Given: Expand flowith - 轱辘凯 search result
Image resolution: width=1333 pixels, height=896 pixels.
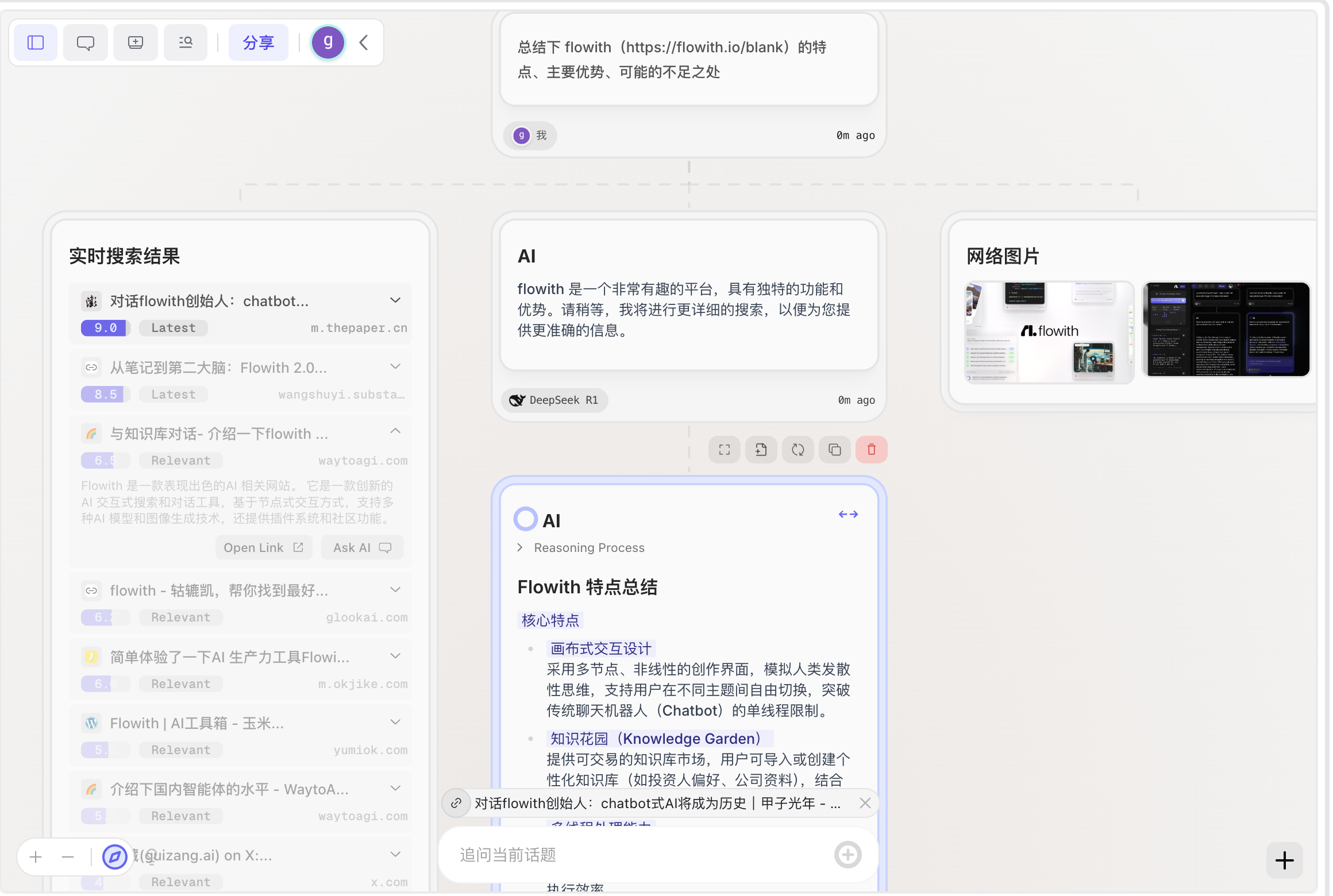Looking at the screenshot, I should (395, 590).
